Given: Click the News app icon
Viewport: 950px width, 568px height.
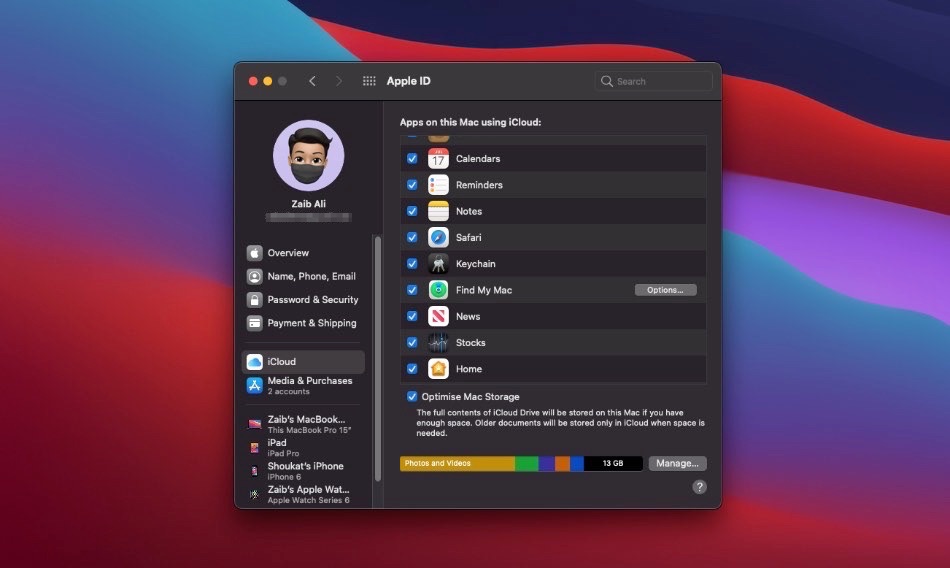Looking at the screenshot, I should [438, 316].
